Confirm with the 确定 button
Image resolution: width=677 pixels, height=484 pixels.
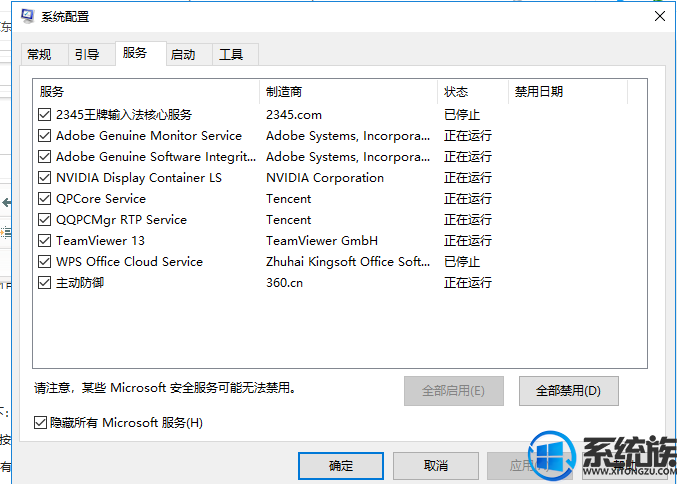pos(341,465)
